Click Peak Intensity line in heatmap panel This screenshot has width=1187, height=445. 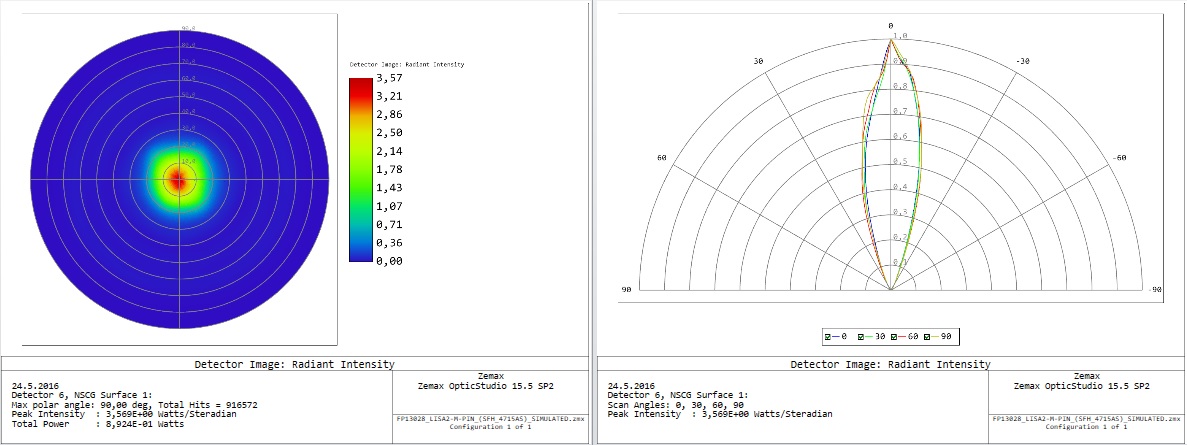tap(125, 415)
